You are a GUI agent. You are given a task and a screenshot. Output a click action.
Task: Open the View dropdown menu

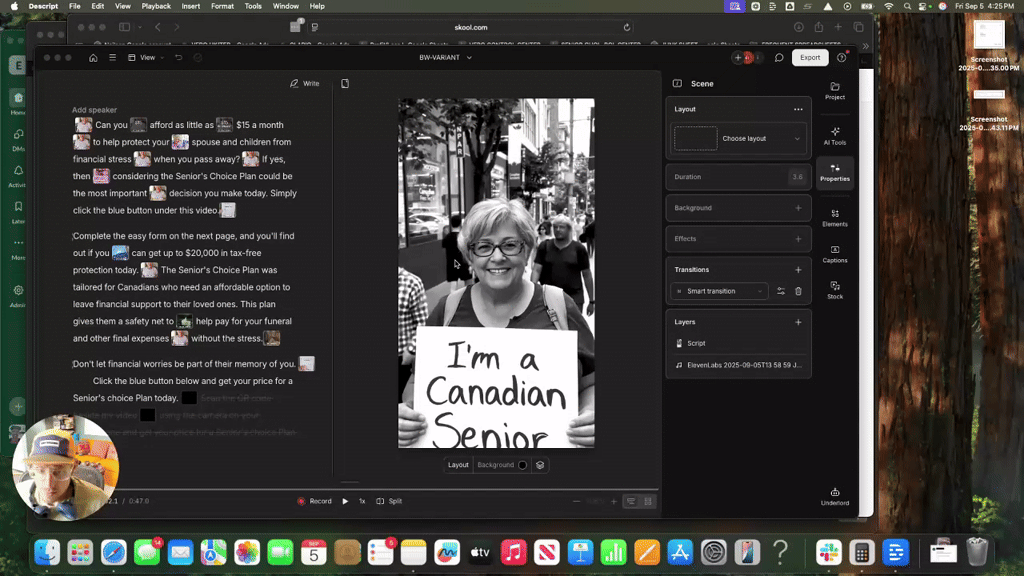(x=146, y=57)
